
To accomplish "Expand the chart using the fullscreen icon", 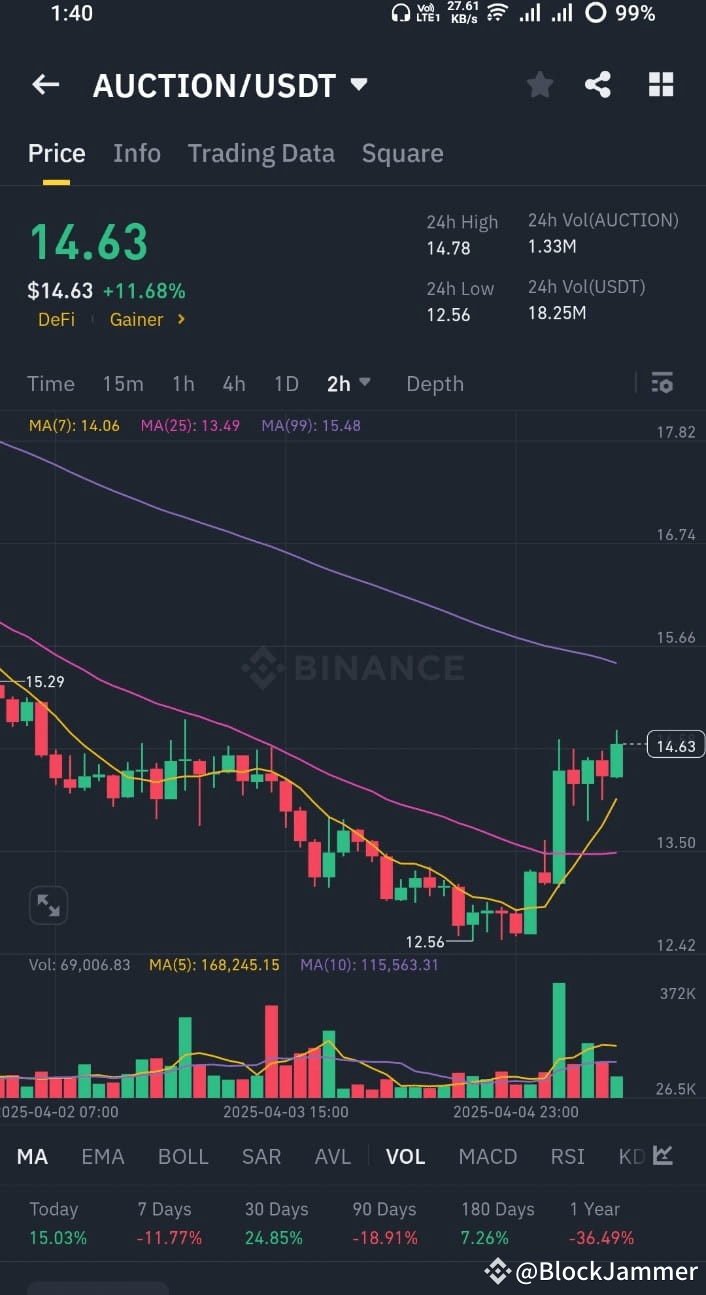I will click(x=48, y=904).
